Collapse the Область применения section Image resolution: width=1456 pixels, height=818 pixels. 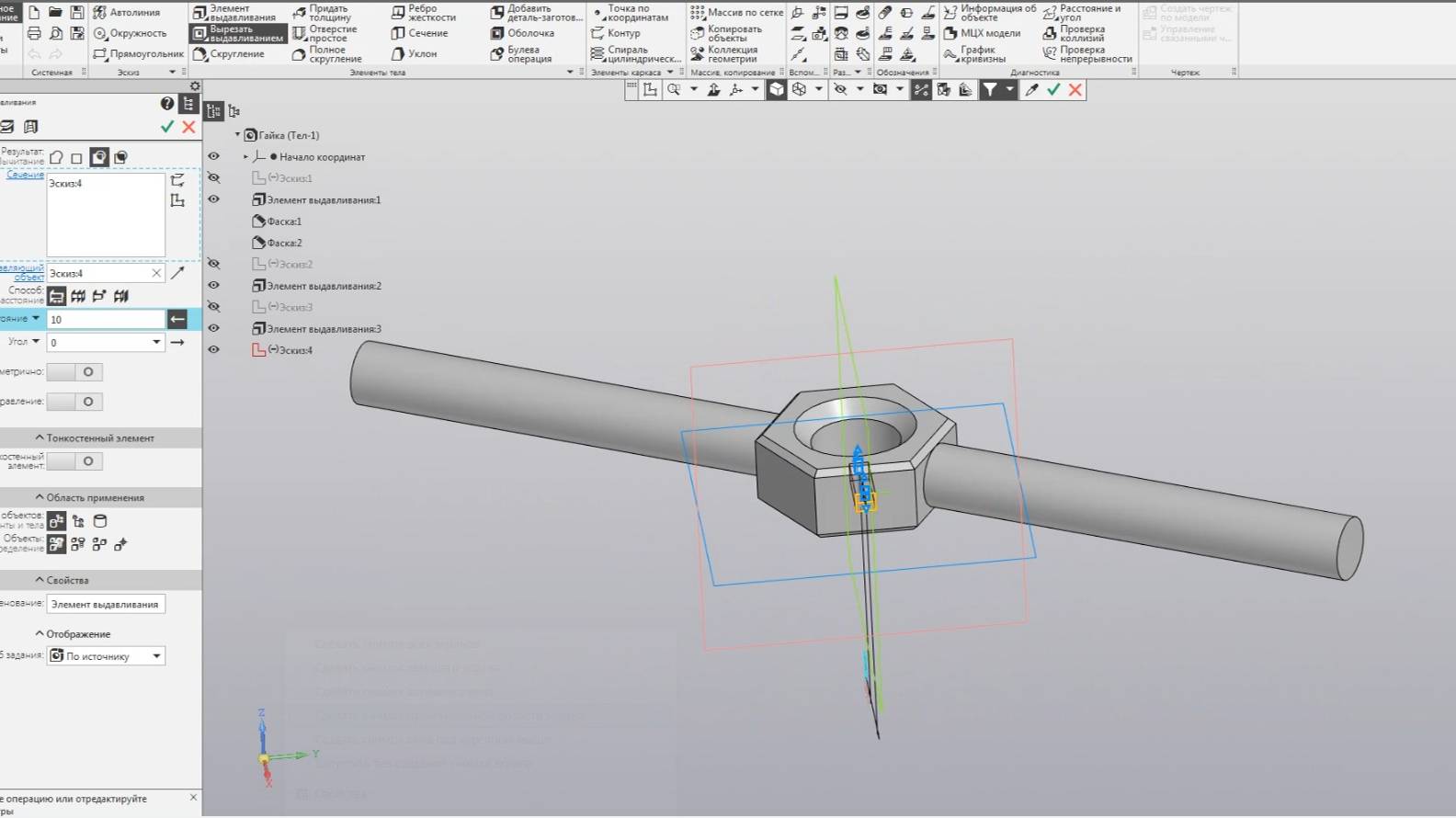pos(40,497)
